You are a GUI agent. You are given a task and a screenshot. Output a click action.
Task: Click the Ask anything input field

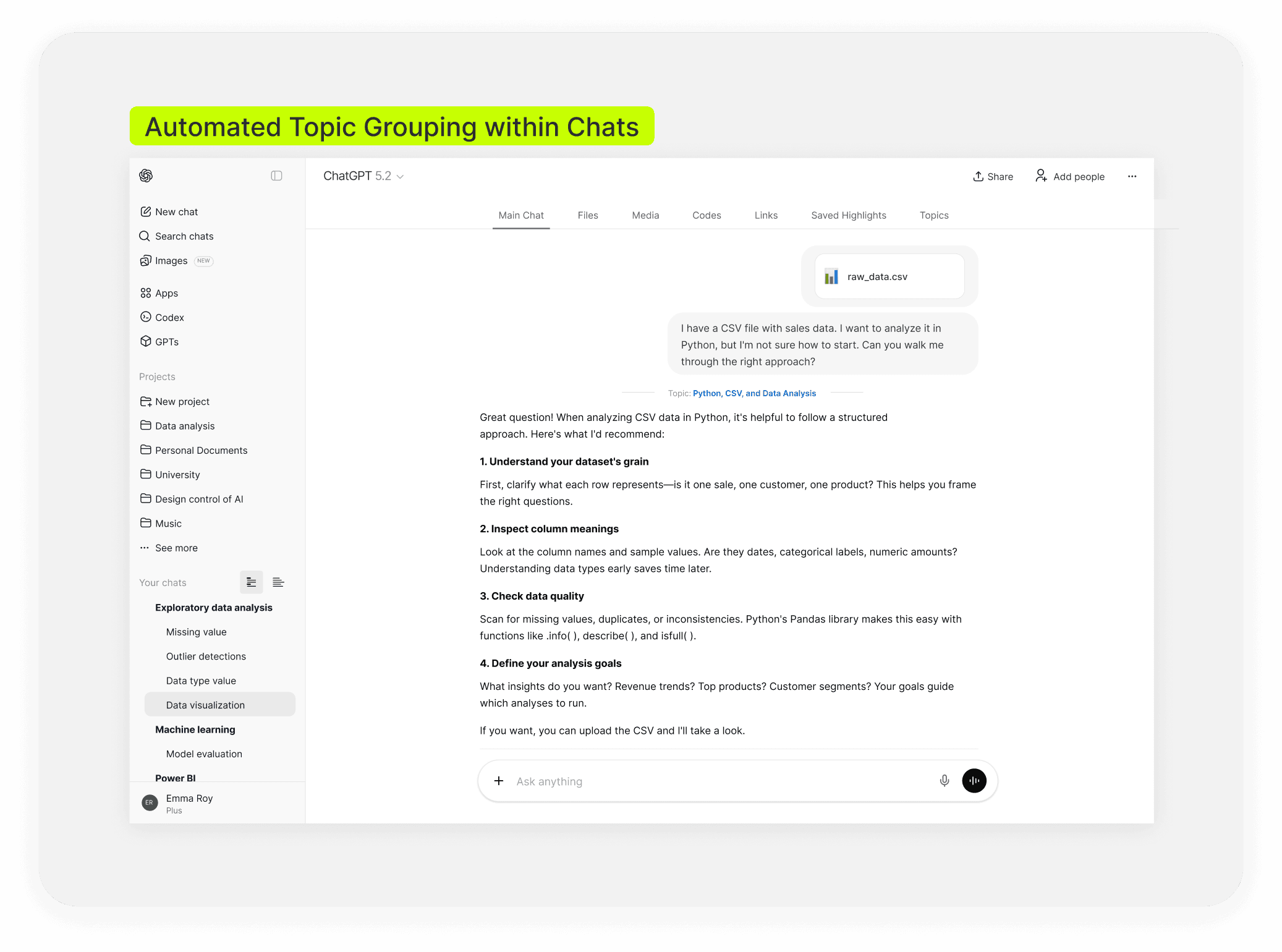click(717, 781)
